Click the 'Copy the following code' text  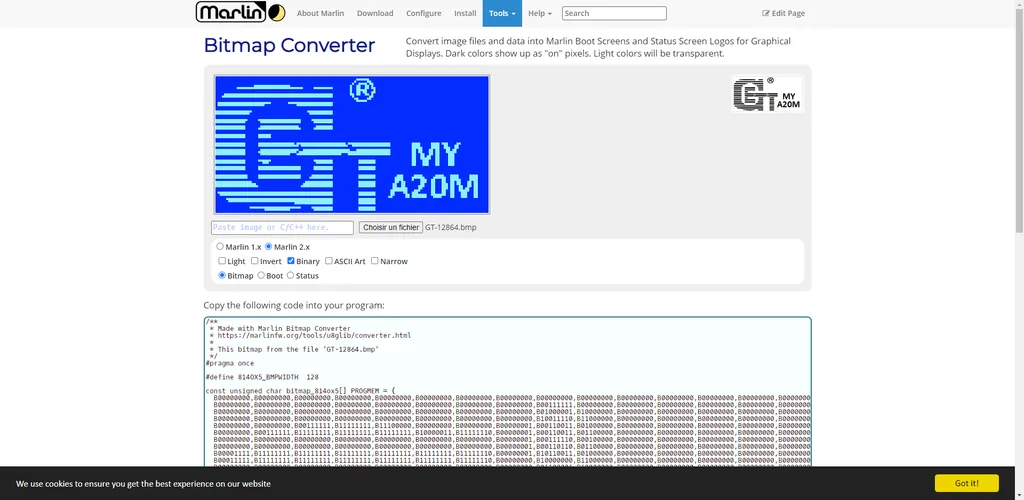[294, 305]
